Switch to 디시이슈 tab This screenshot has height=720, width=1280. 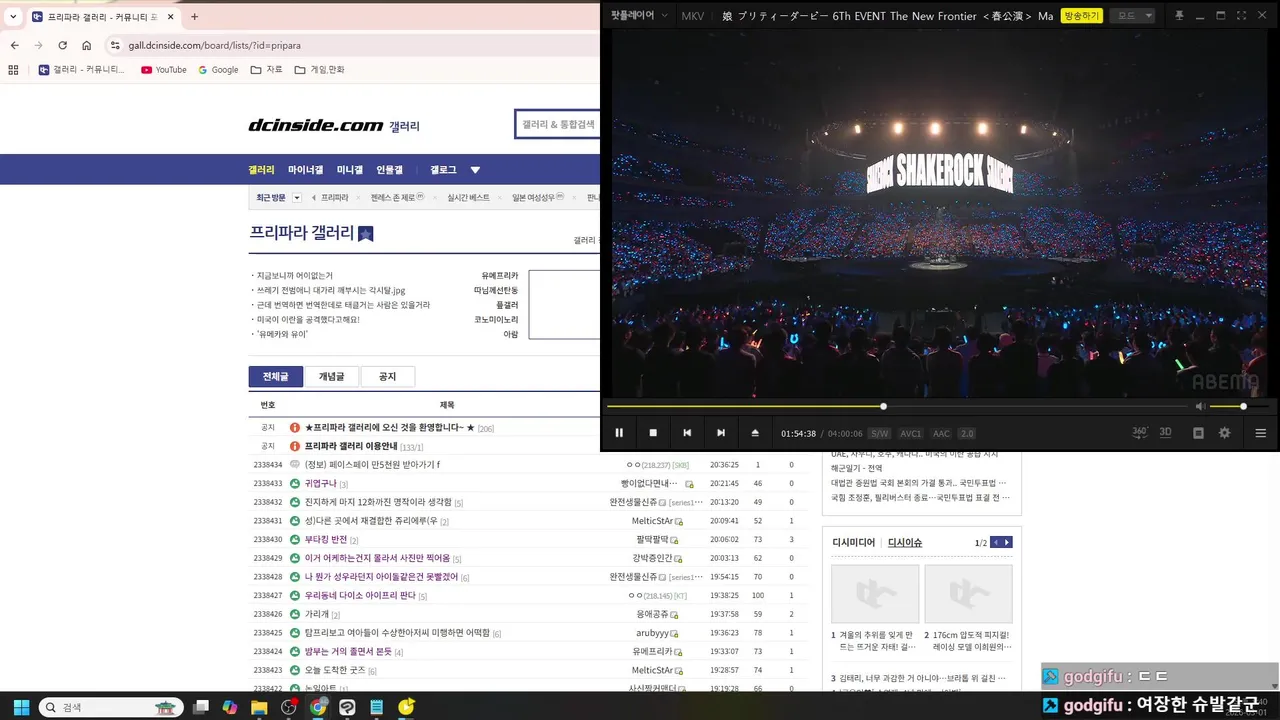point(905,542)
